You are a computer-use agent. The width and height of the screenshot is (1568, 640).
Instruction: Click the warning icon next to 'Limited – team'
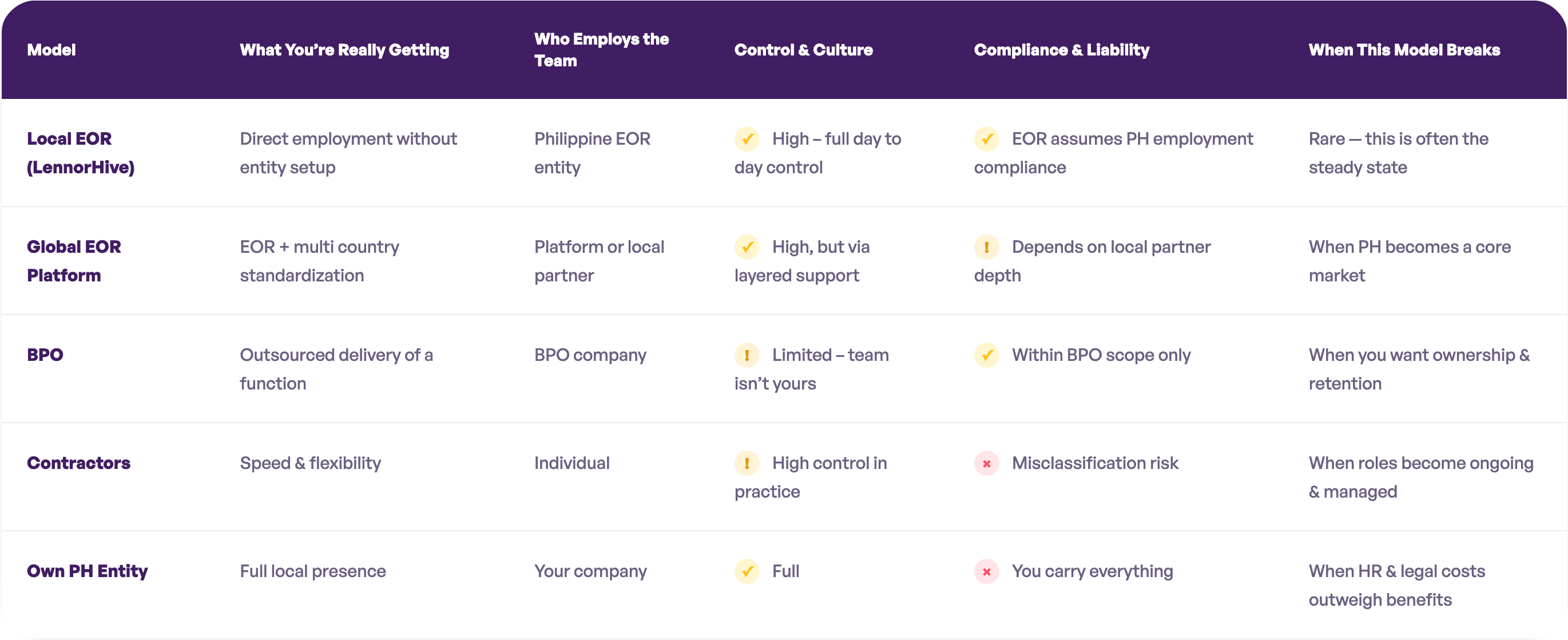[x=747, y=355]
